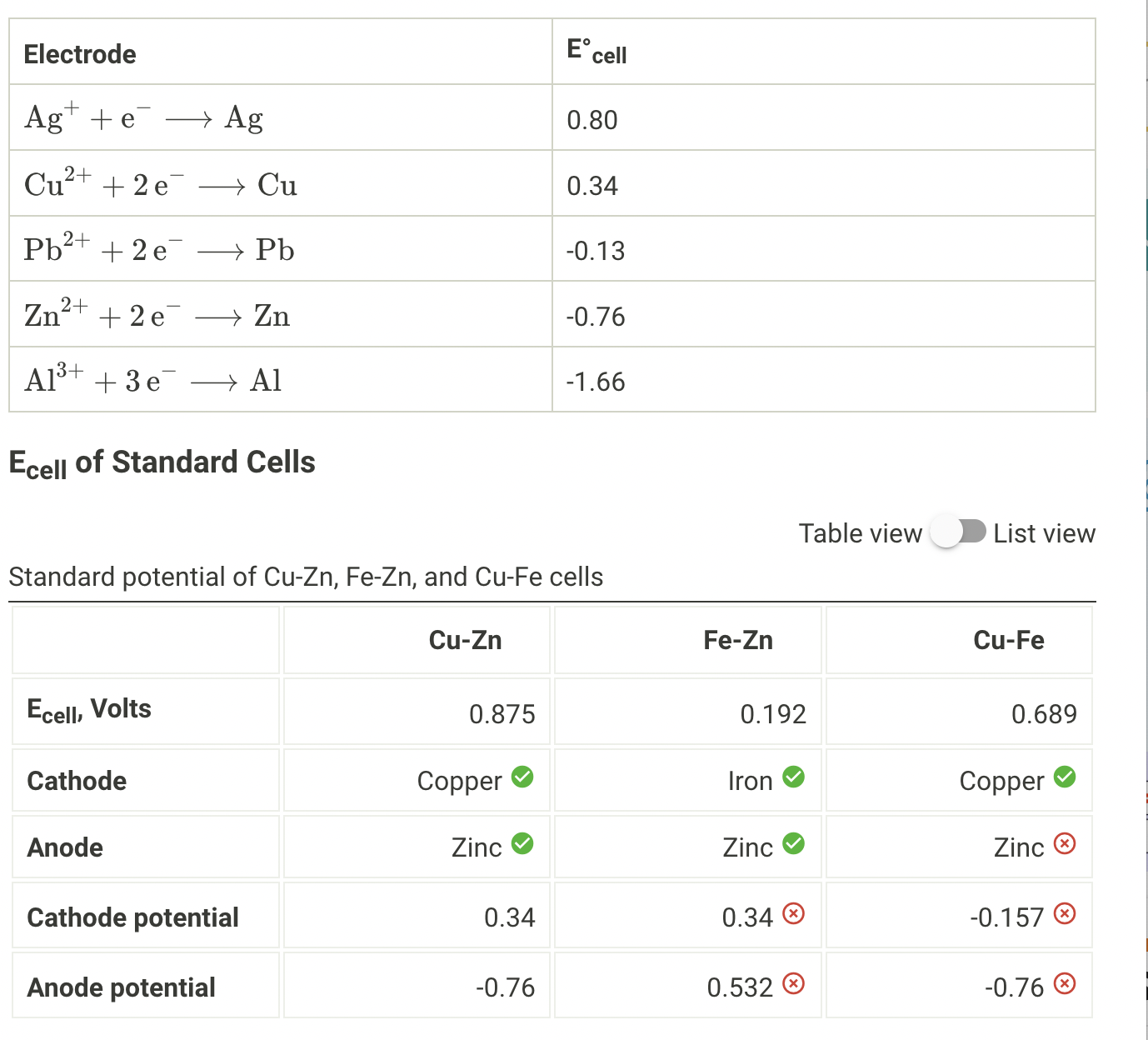Select the Cu-Zn column header
Image resolution: width=1148 pixels, height=1040 pixels.
(465, 640)
